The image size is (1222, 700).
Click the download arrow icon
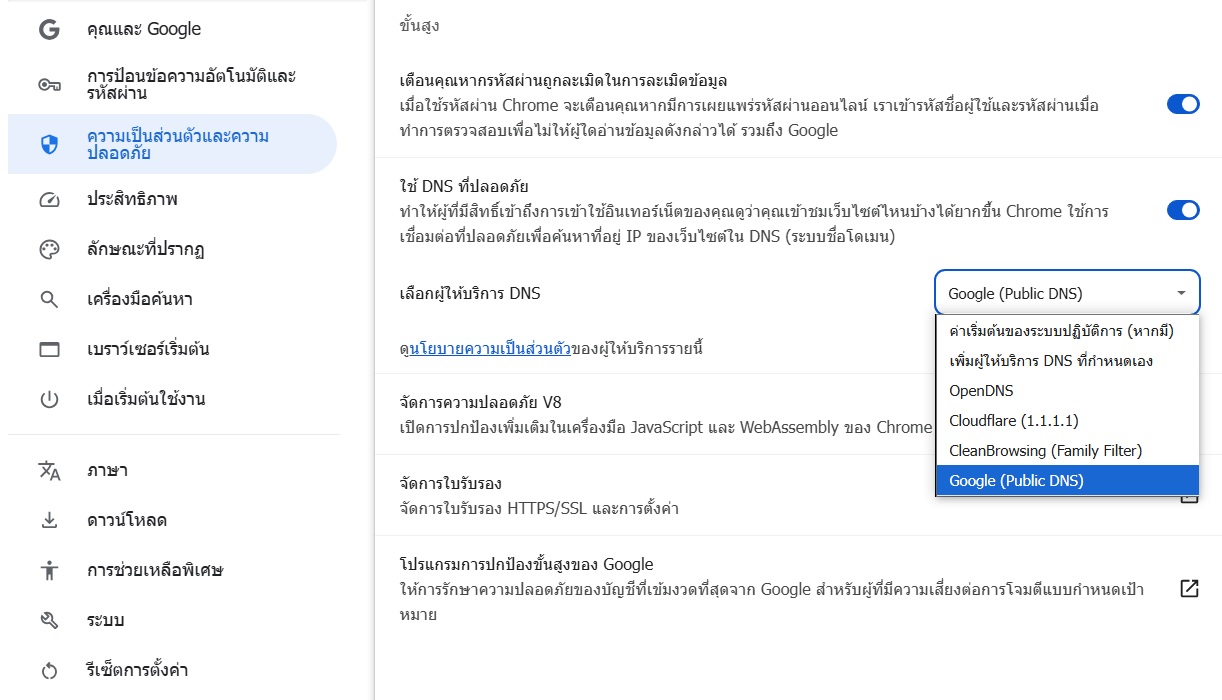click(x=49, y=521)
